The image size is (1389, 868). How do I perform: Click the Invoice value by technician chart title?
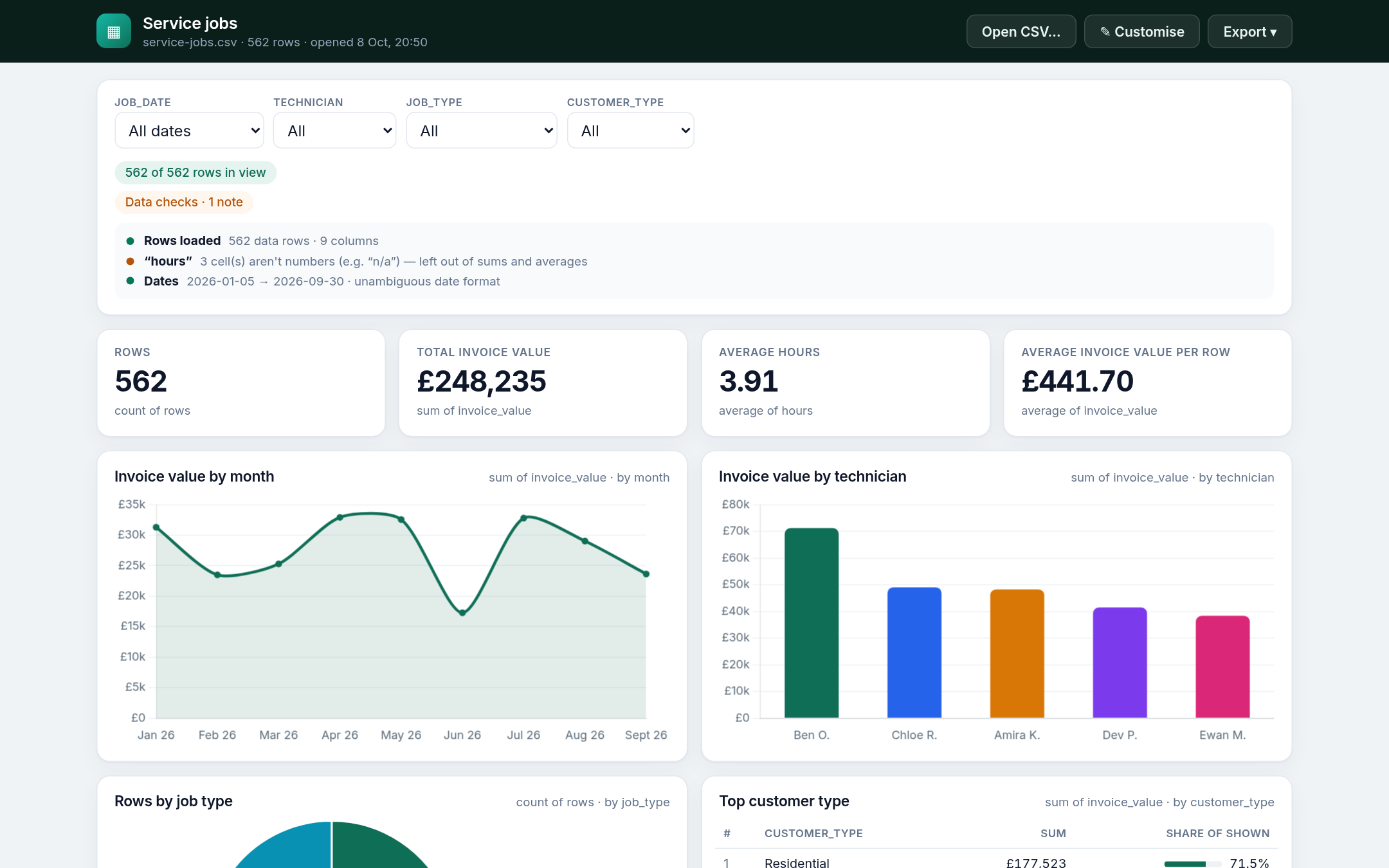click(812, 476)
